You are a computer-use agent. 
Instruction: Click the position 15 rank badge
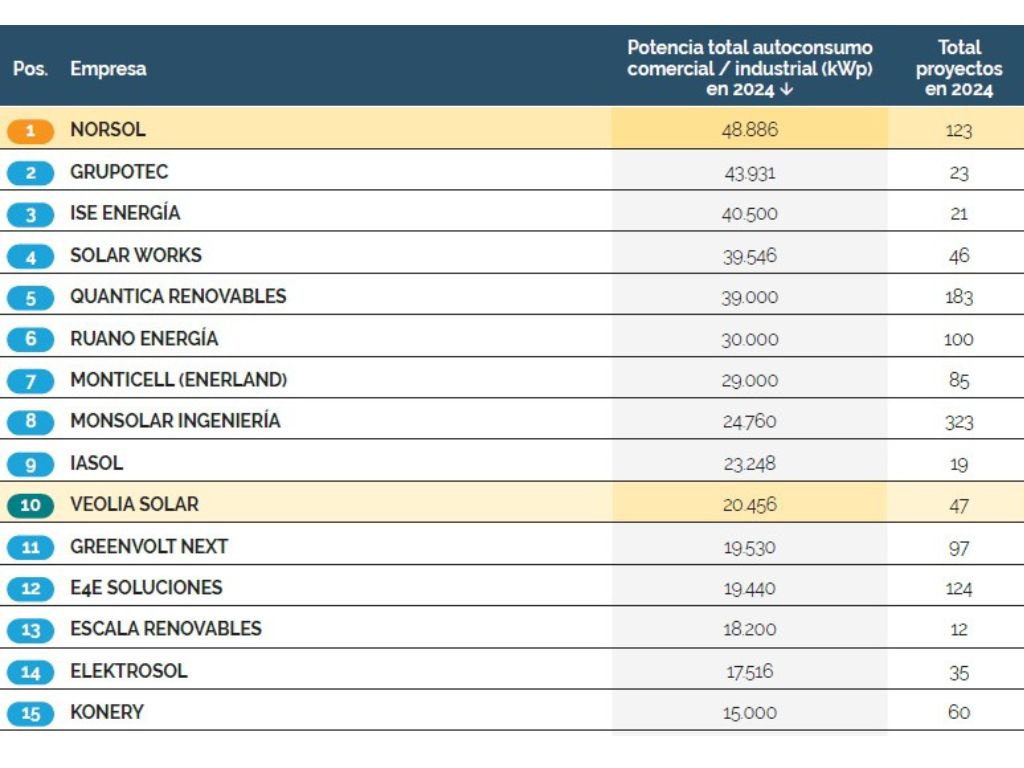tap(31, 714)
